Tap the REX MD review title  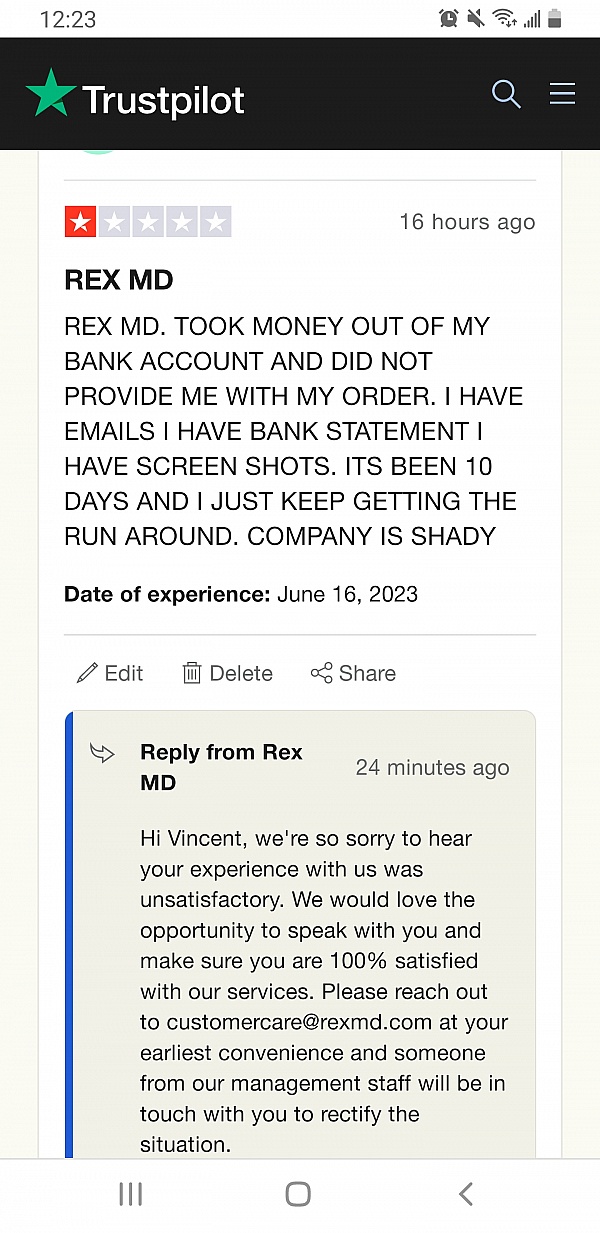(x=119, y=280)
